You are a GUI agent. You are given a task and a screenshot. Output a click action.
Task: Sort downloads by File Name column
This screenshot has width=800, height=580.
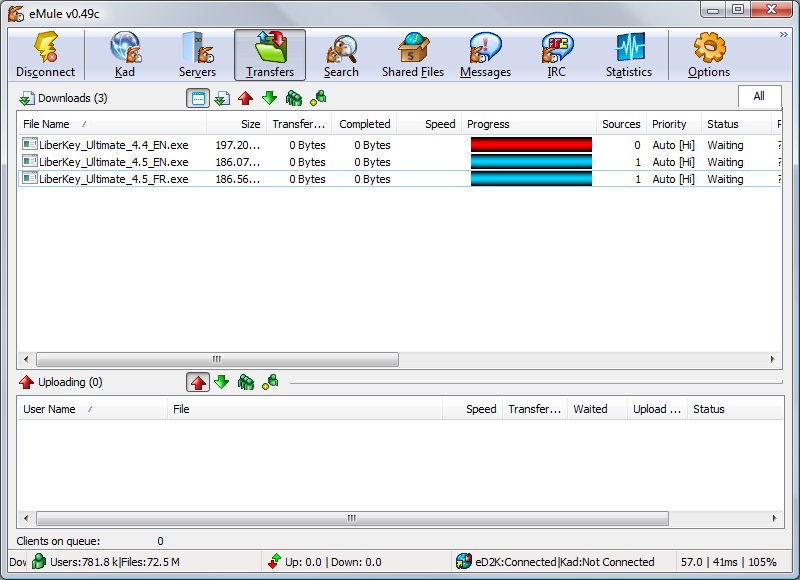[x=112, y=124]
